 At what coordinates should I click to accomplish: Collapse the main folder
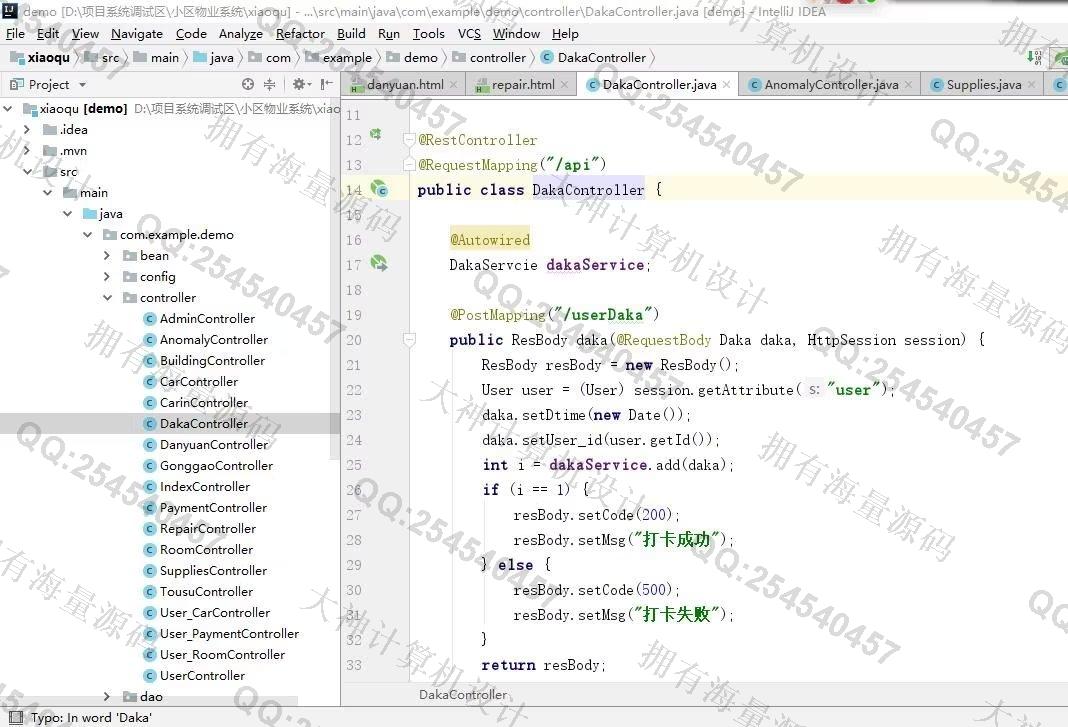[x=48, y=193]
